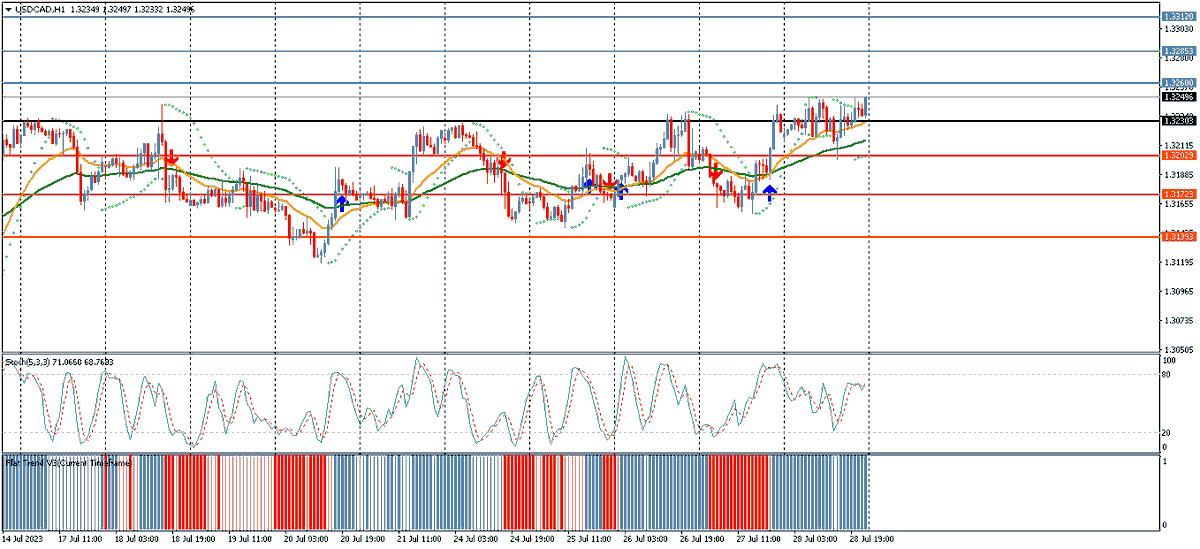Select the blue up arrow near 27 Jul 11:00
The image size is (1200, 549).
click(x=769, y=193)
